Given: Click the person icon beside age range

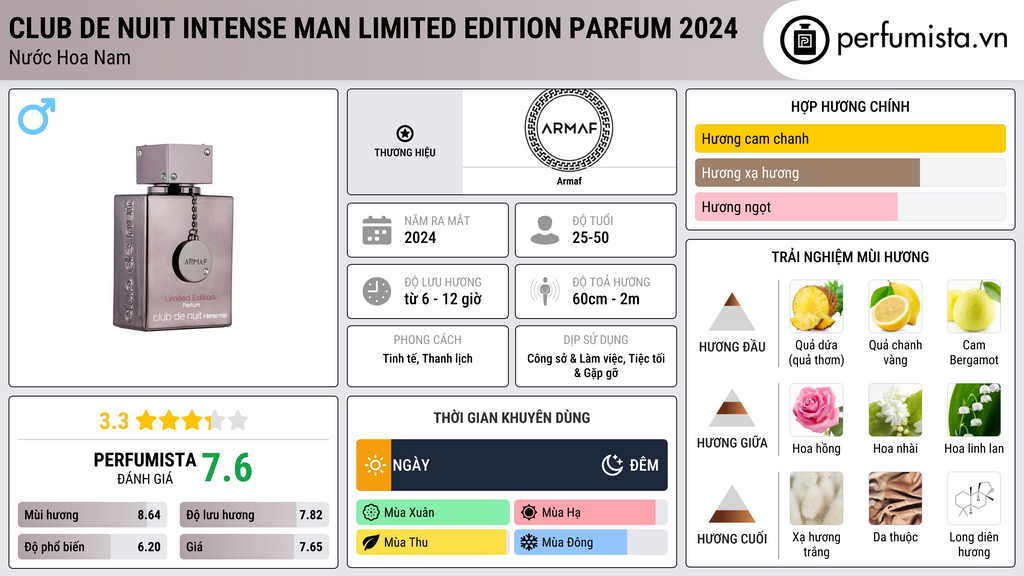Looking at the screenshot, I should coord(545,230).
